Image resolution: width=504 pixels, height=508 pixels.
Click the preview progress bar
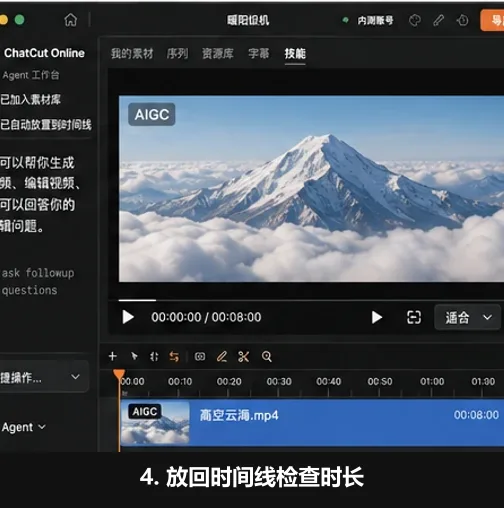tap(311, 300)
